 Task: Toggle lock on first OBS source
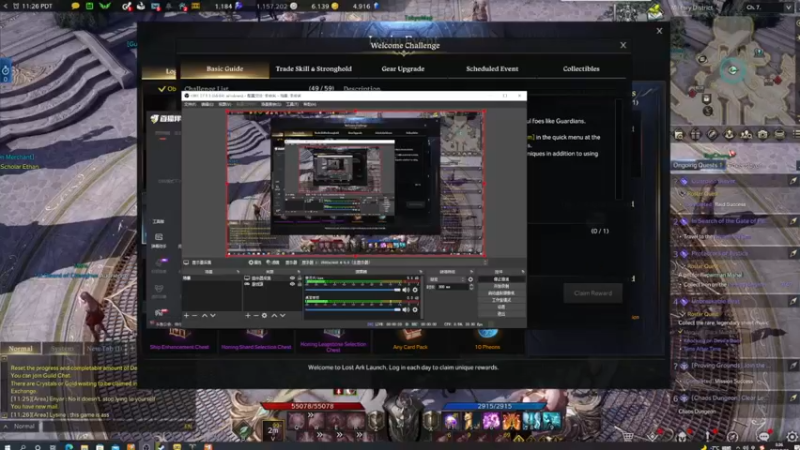[299, 279]
